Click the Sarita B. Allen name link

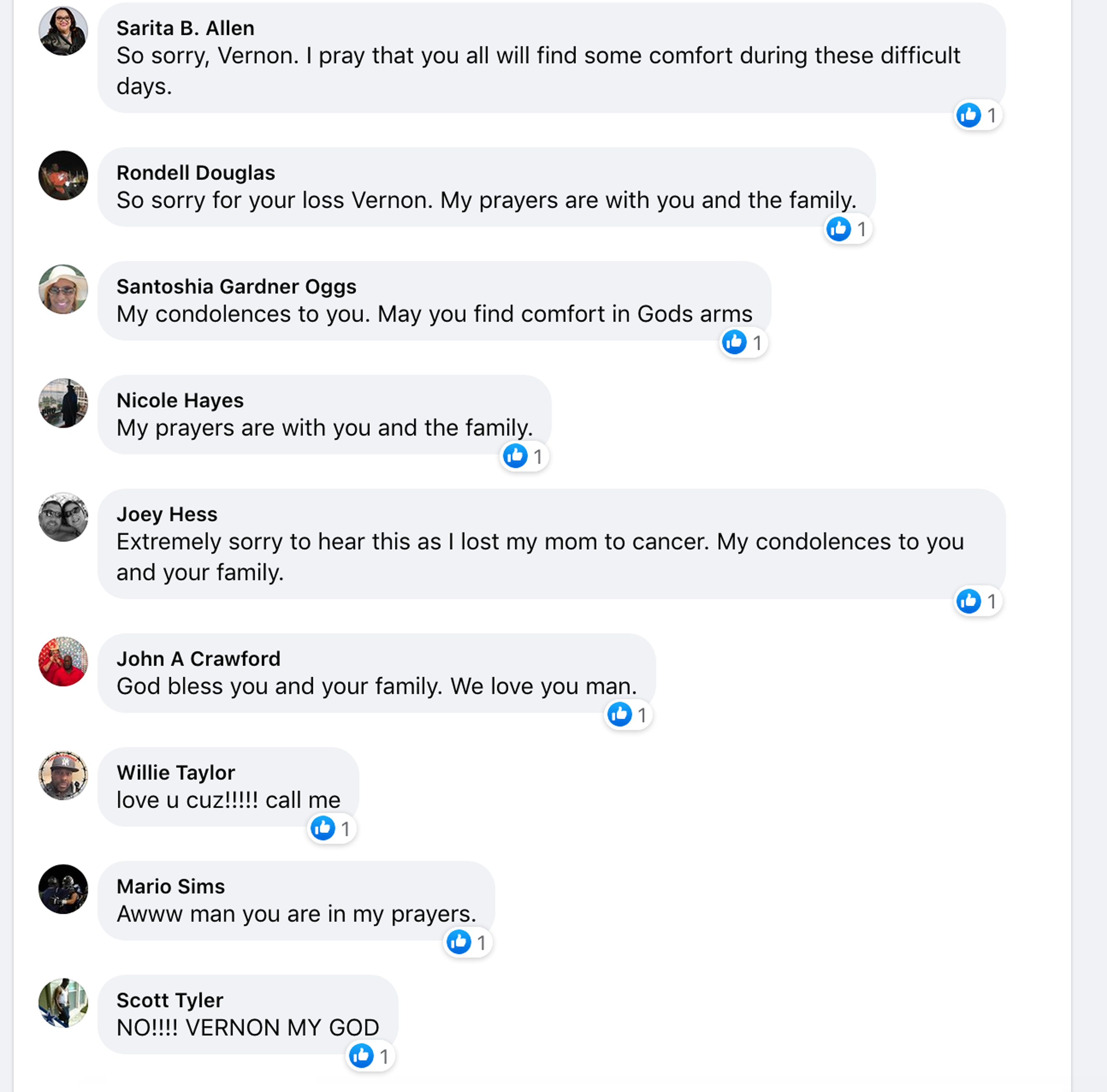pos(185,28)
